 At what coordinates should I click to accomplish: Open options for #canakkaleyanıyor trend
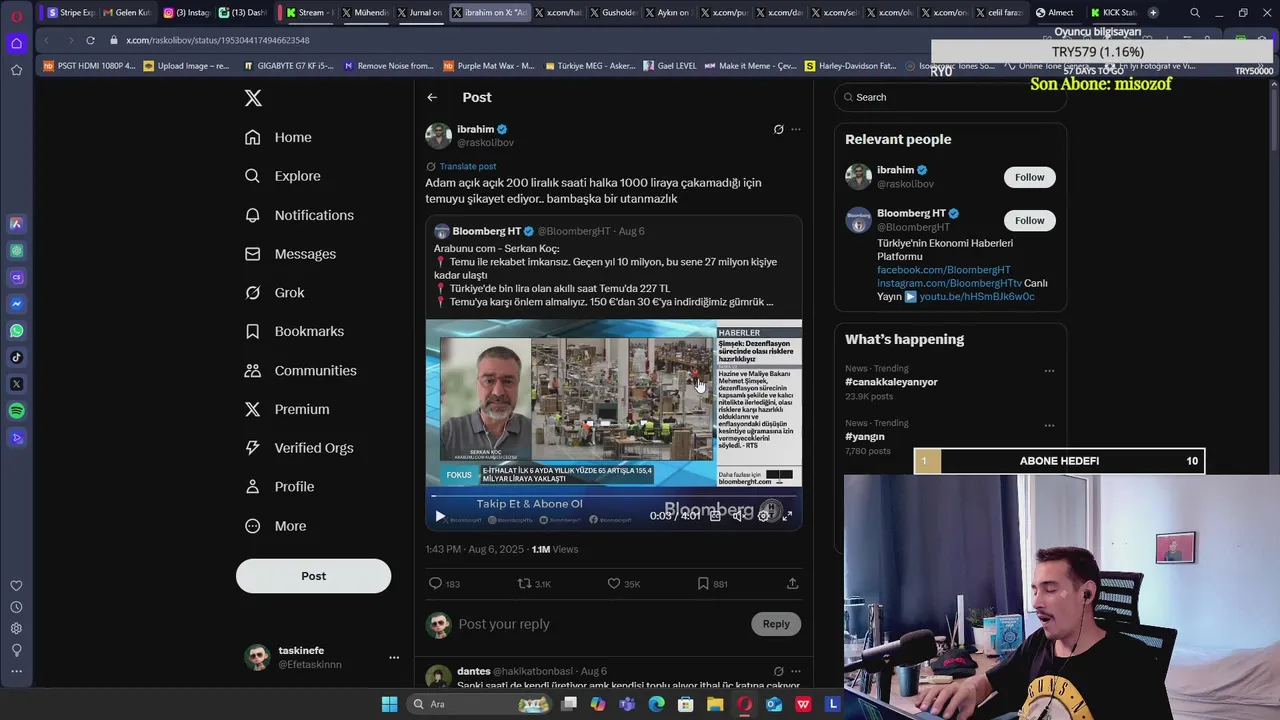tap(1049, 370)
